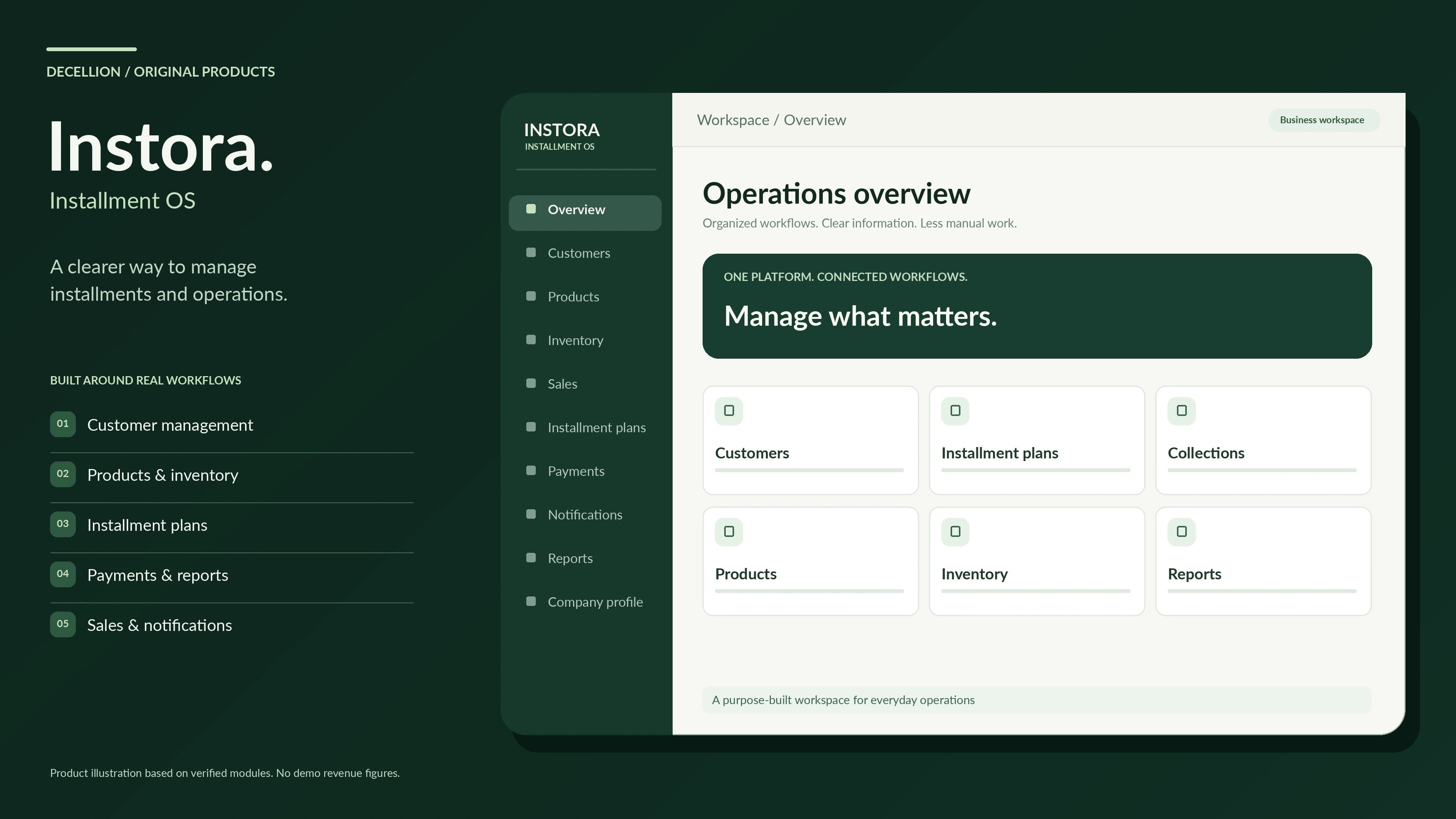1456x819 pixels.
Task: Click the square icon beside Sales
Action: tap(531, 383)
